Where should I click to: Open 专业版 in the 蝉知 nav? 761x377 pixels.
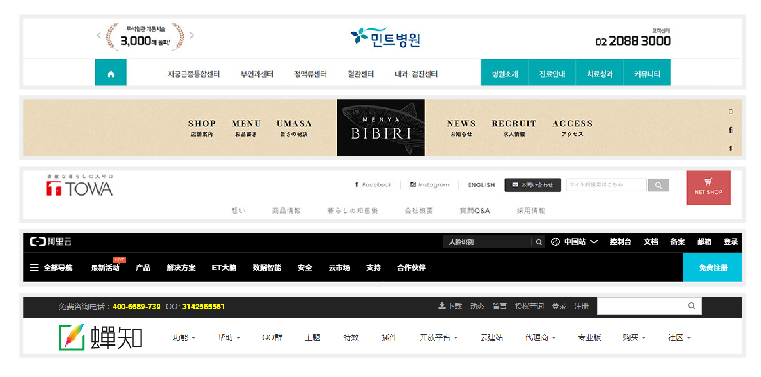tap(590, 338)
